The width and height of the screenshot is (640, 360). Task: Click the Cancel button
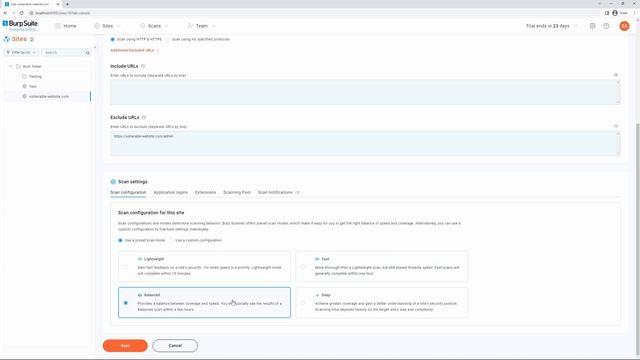pos(175,346)
